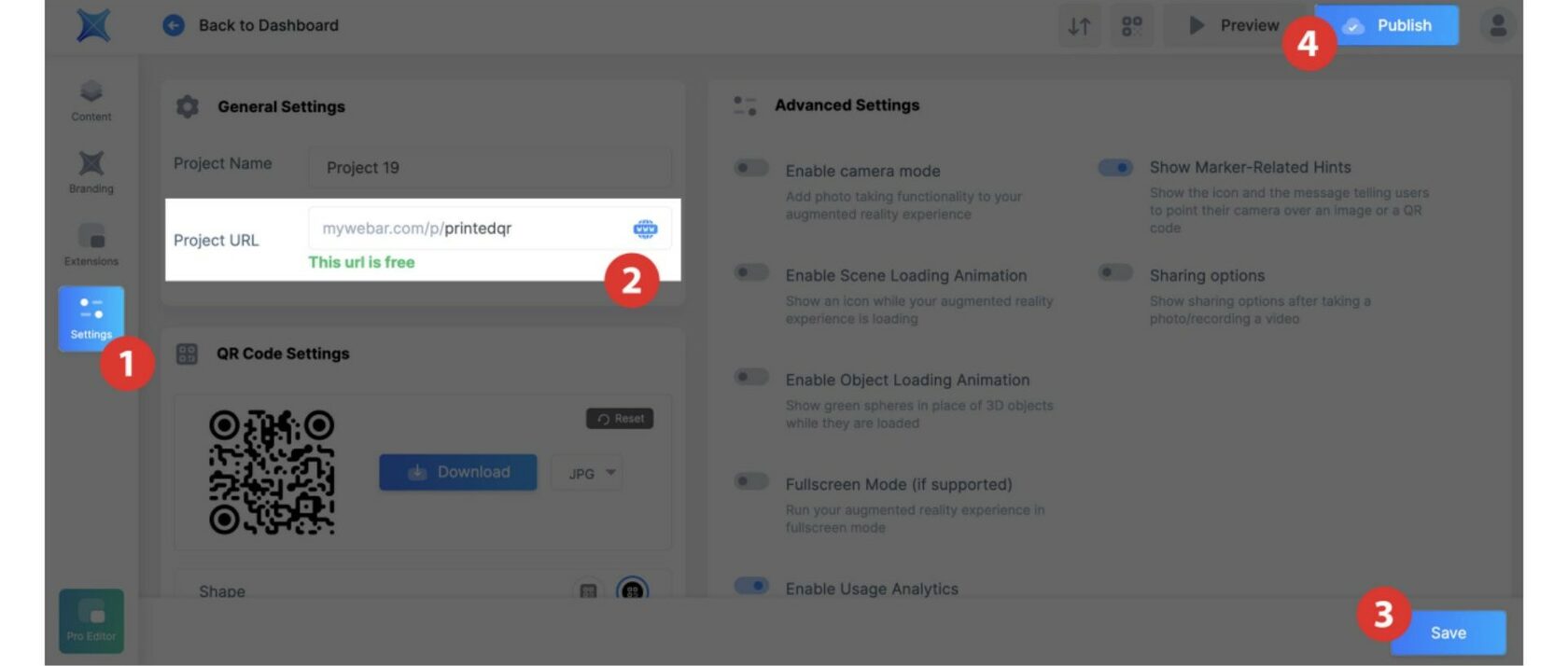This screenshot has width=1568, height=666.
Task: Click the Back to Dashboard arrow
Action: point(174,25)
